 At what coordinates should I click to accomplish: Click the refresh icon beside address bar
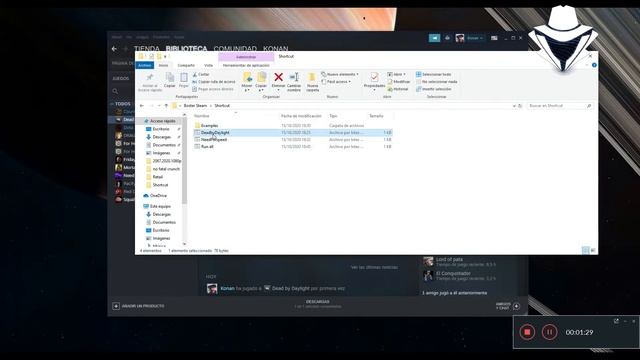tap(520, 106)
